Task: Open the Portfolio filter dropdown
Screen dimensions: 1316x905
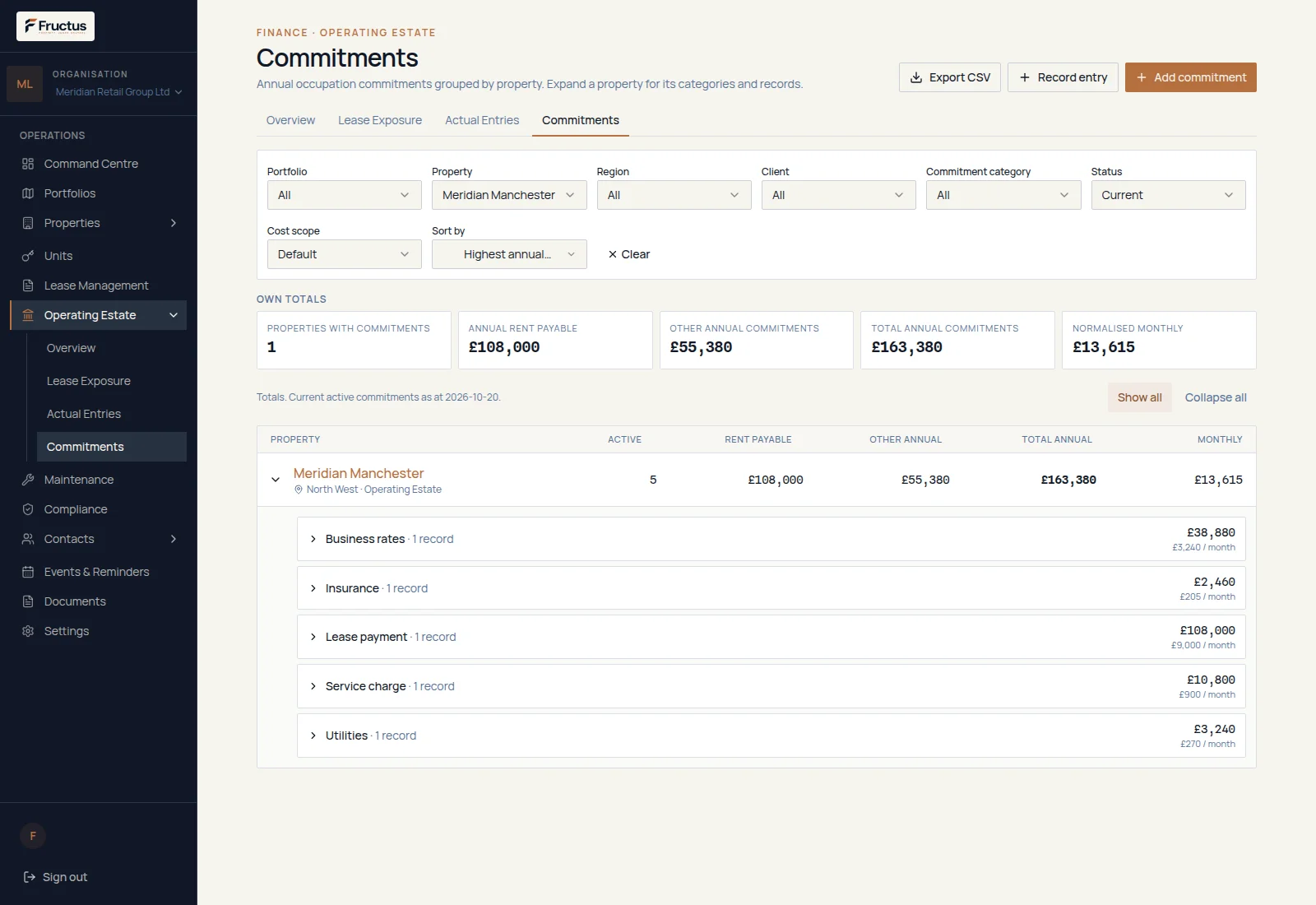Action: (344, 195)
